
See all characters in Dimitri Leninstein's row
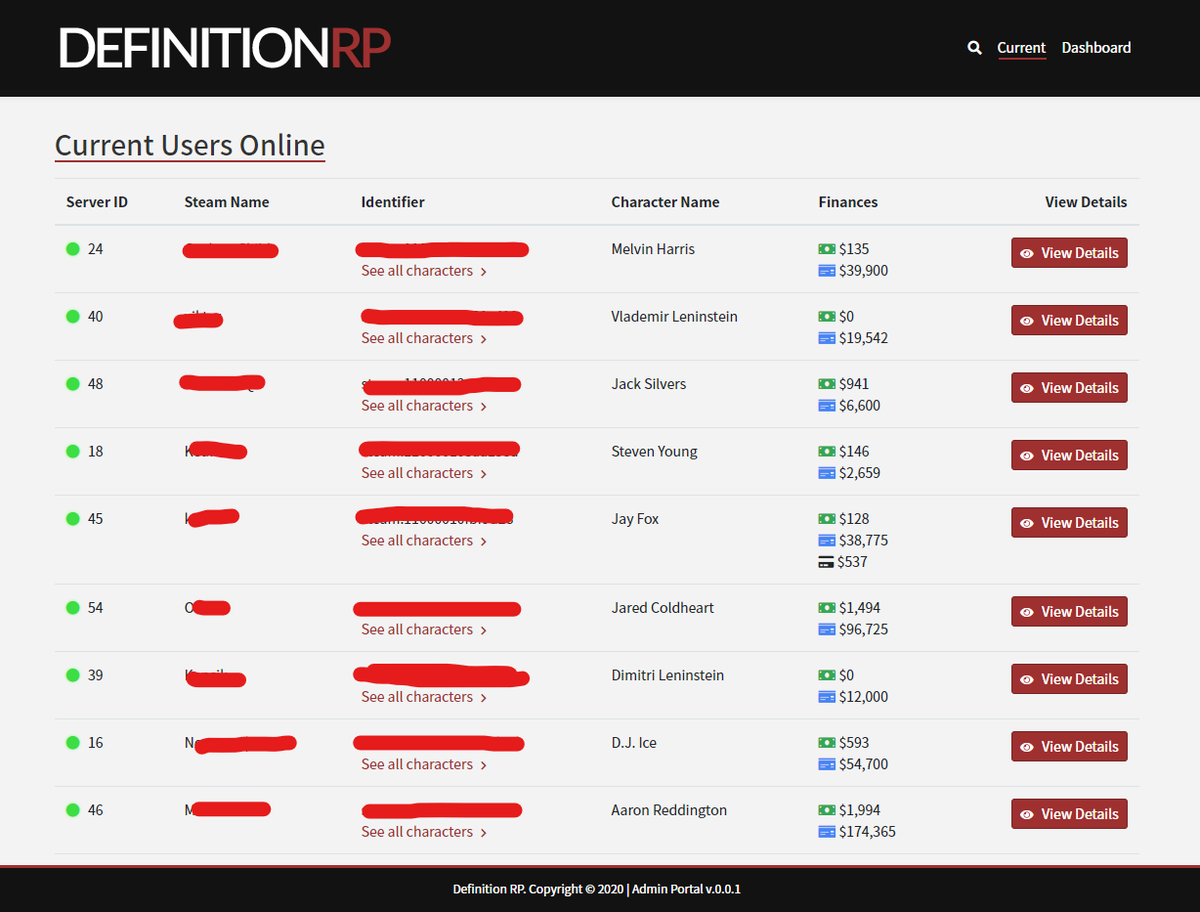[x=424, y=697]
